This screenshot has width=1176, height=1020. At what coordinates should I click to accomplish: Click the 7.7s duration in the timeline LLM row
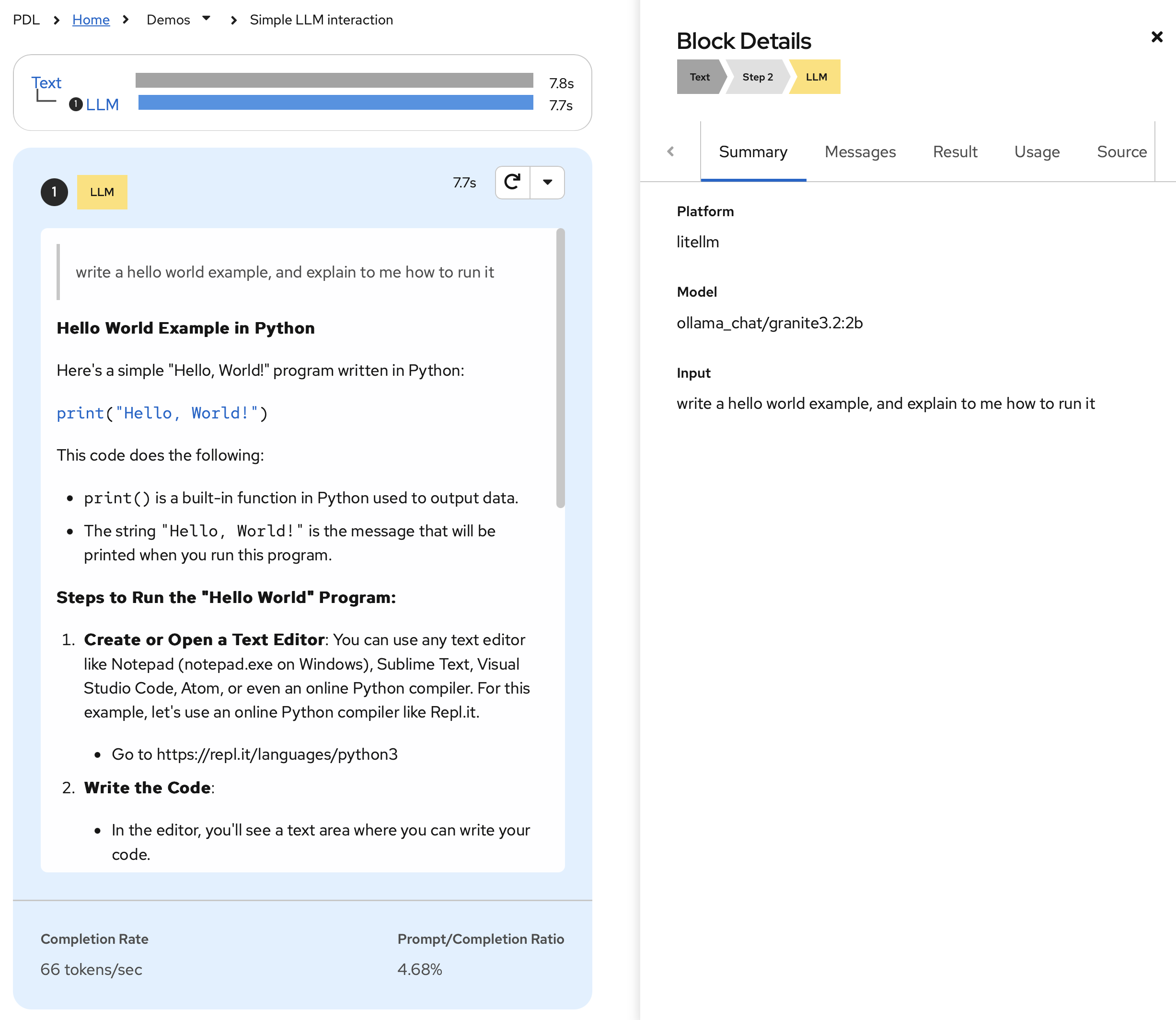tap(561, 105)
